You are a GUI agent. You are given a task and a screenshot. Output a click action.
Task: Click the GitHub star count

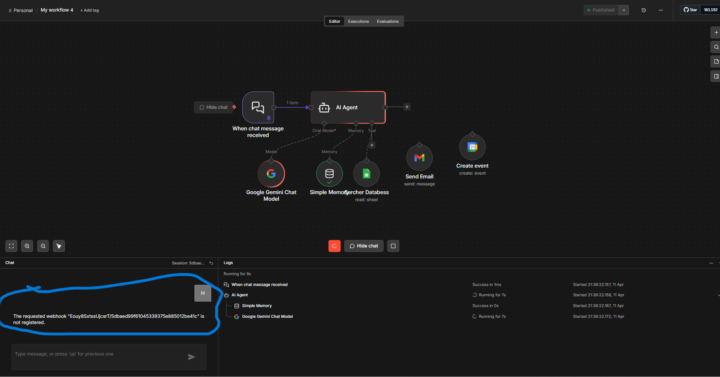[x=710, y=10]
